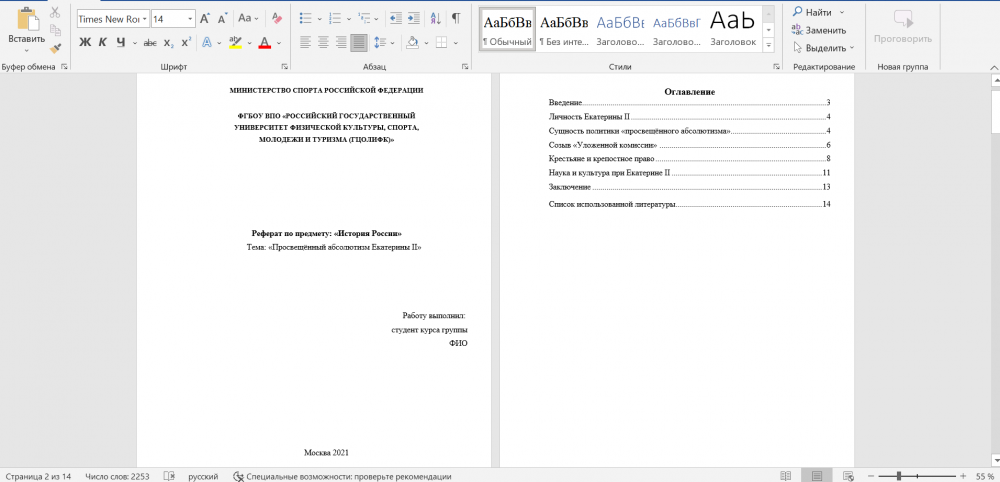Apply bold formatting with the Ж button
The height and width of the screenshot is (482, 1000).
[x=85, y=42]
